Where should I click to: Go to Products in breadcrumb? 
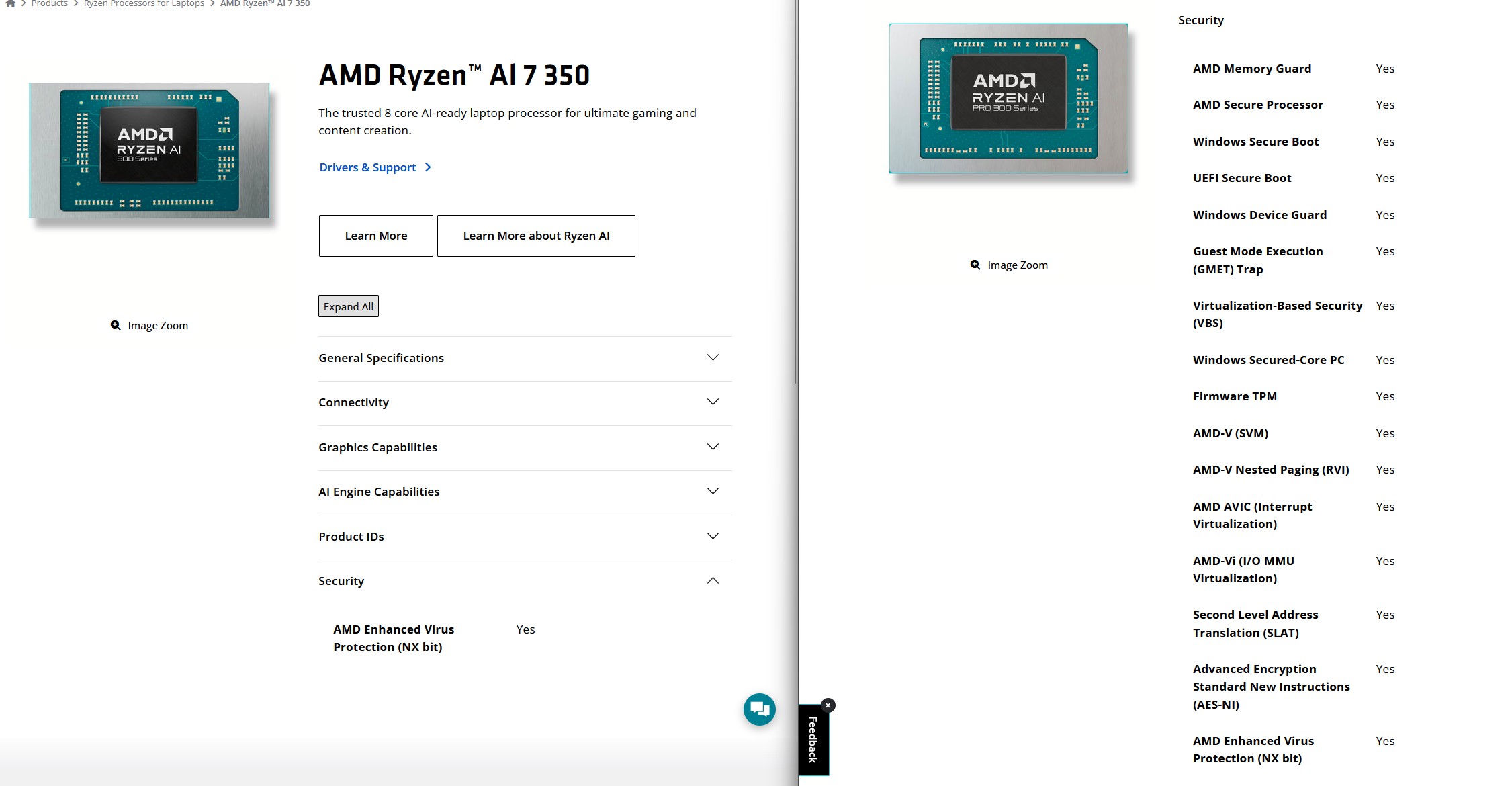click(x=50, y=3)
